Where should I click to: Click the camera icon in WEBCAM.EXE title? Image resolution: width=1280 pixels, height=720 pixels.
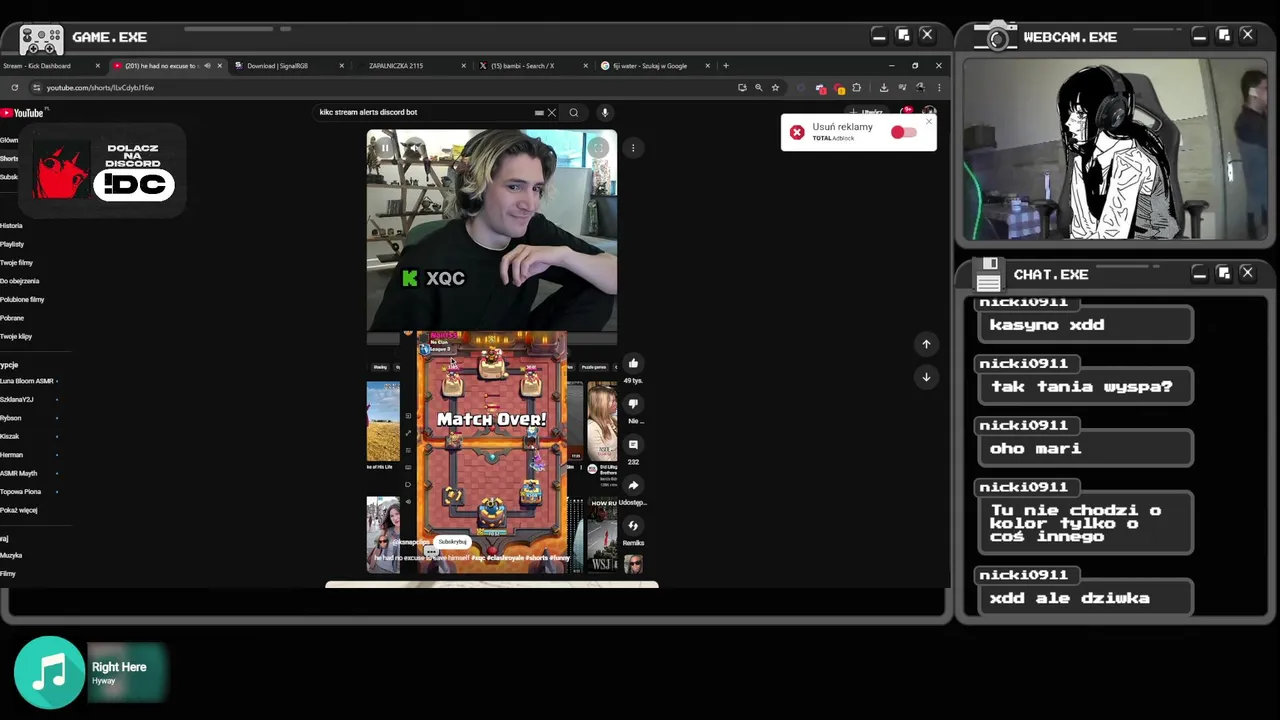point(996,37)
